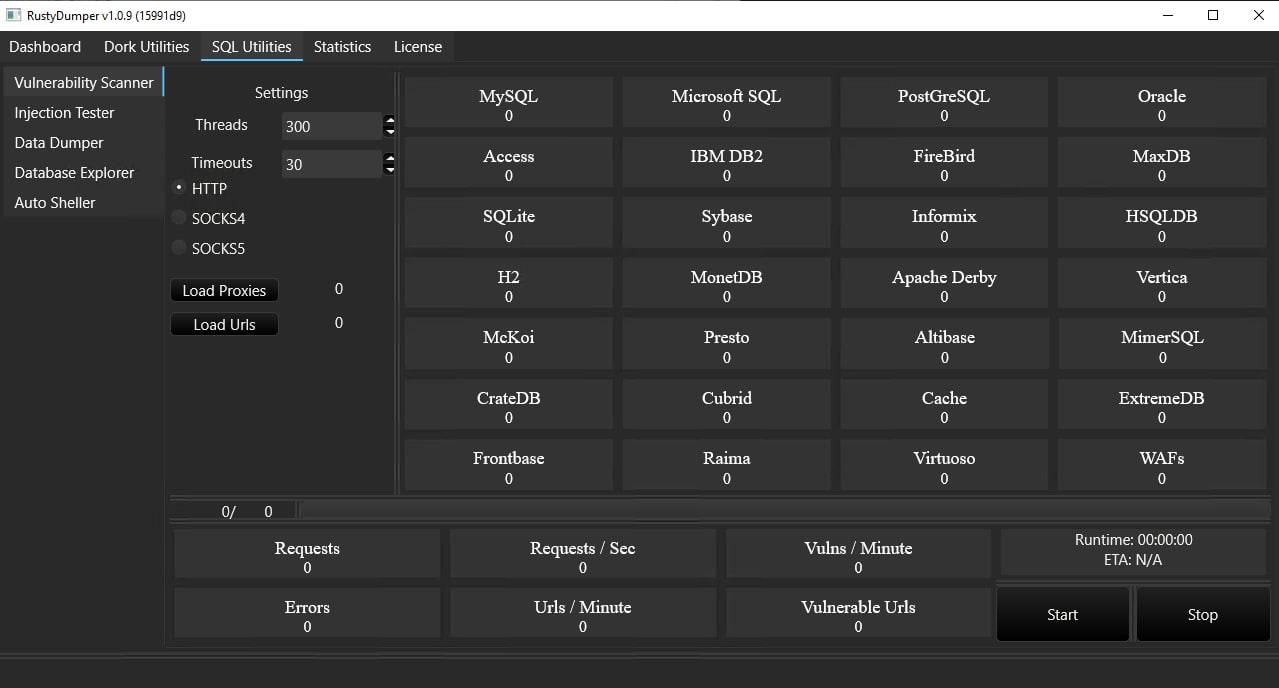Image resolution: width=1279 pixels, height=688 pixels.
Task: Select the SOCKS5 proxy type radio button
Action: [x=179, y=248]
